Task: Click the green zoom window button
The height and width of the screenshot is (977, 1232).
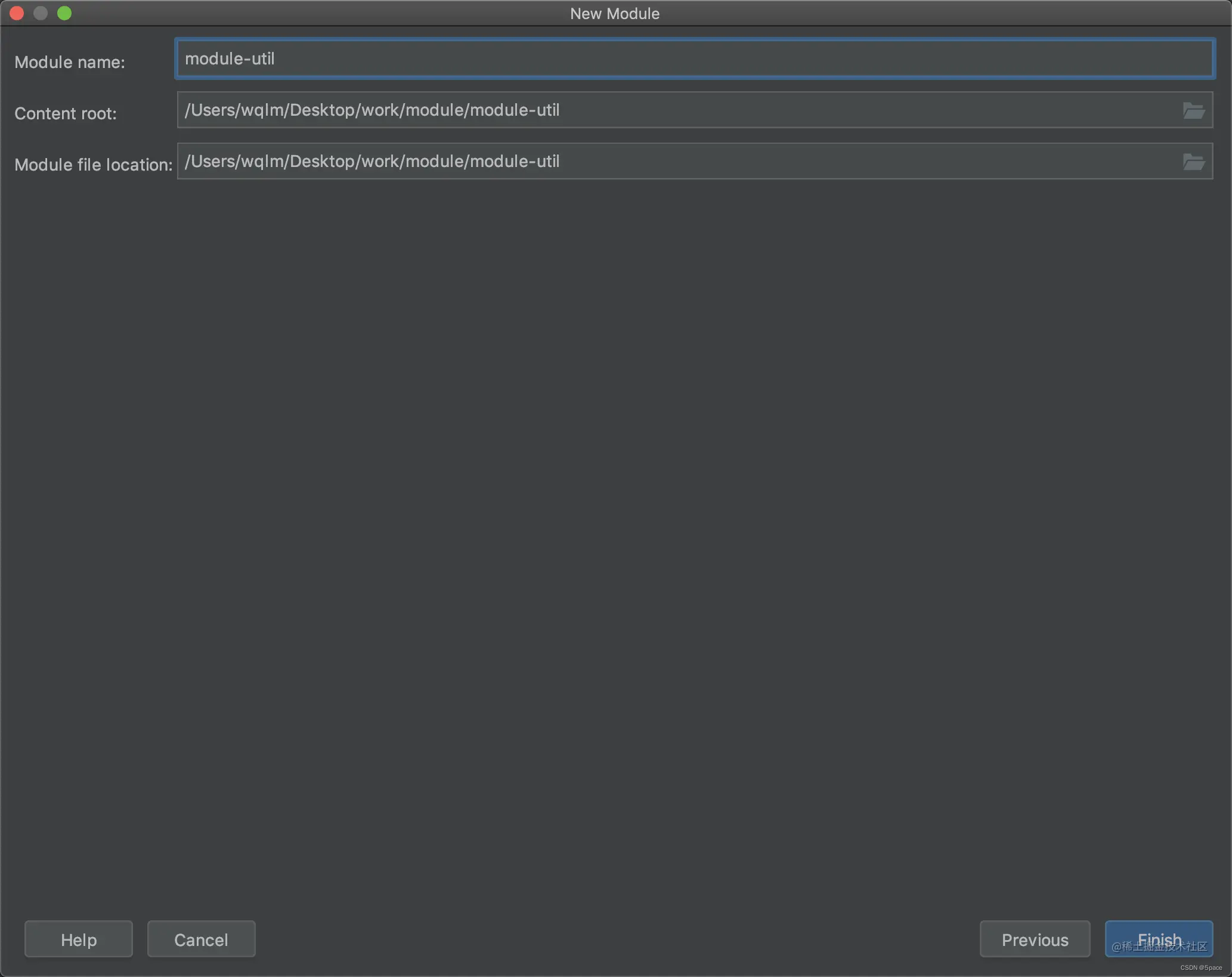Action: (x=64, y=13)
